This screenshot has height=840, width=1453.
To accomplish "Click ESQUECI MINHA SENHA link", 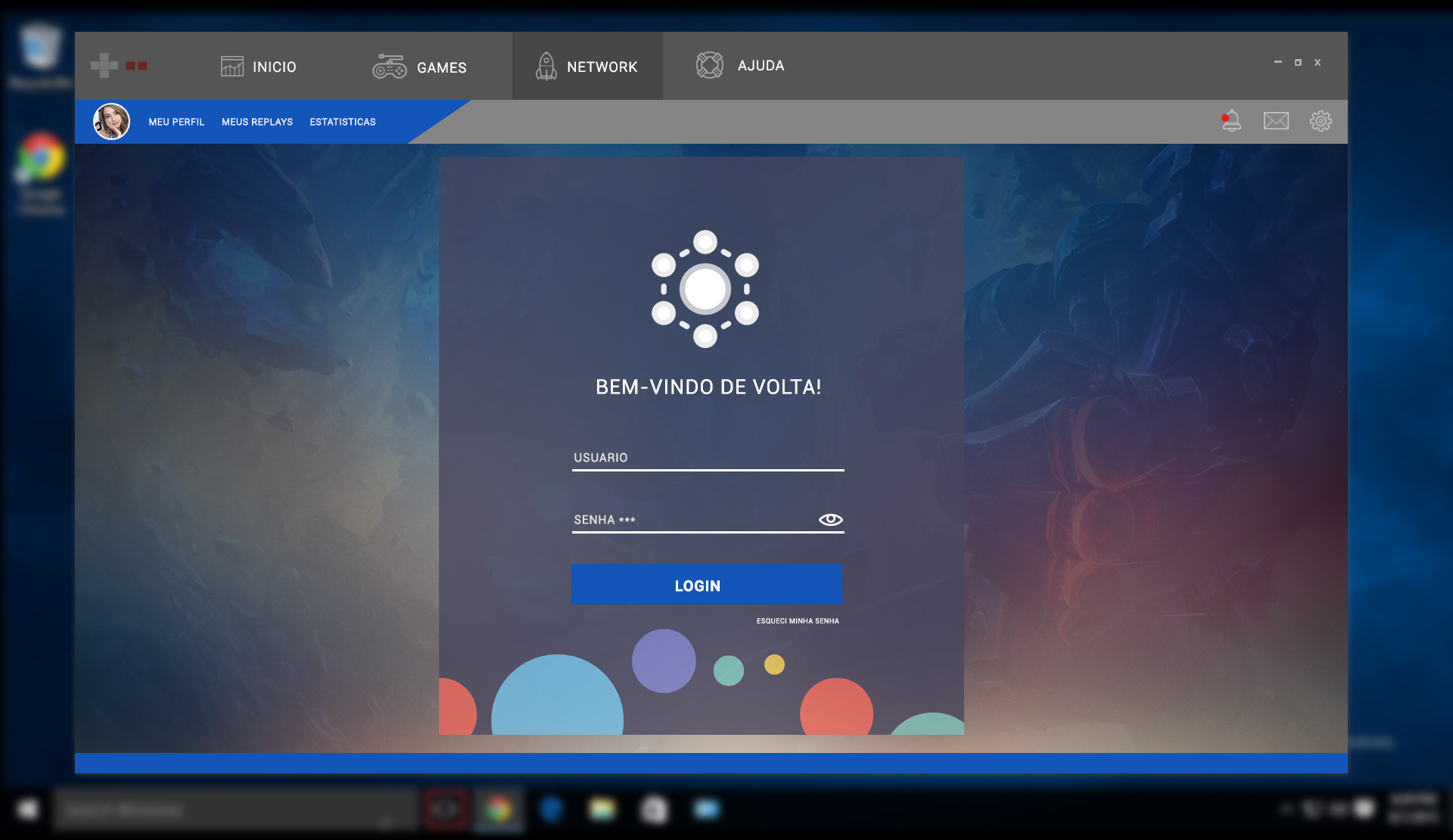I will 798,621.
